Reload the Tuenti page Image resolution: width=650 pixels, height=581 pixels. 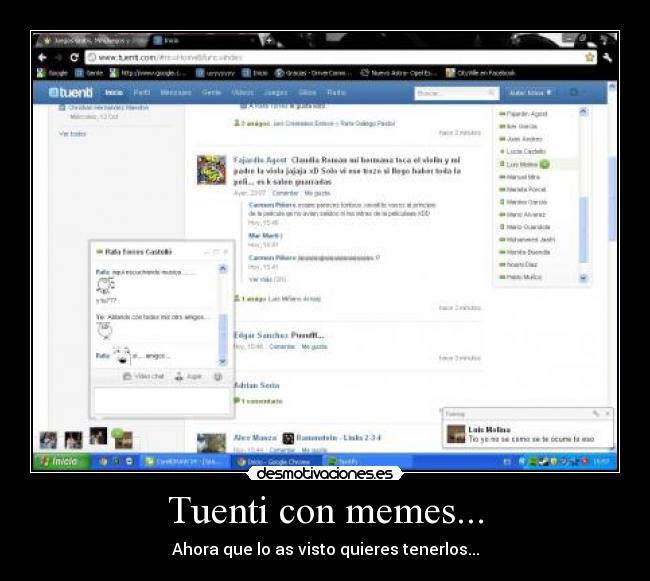(74, 57)
